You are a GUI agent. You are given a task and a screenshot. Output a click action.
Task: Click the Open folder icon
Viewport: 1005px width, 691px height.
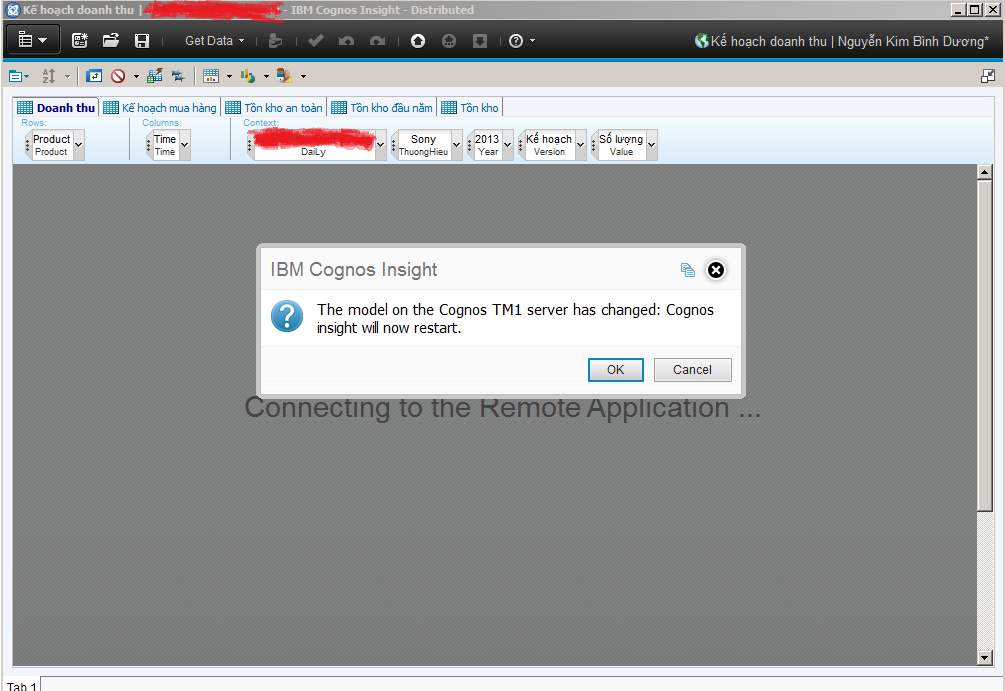111,40
